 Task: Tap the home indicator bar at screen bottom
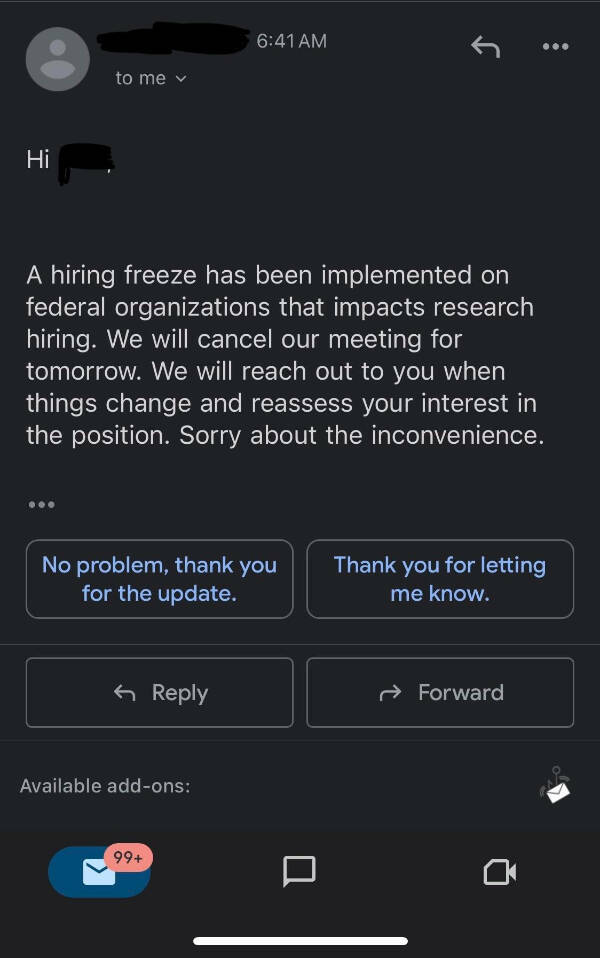coord(300,941)
